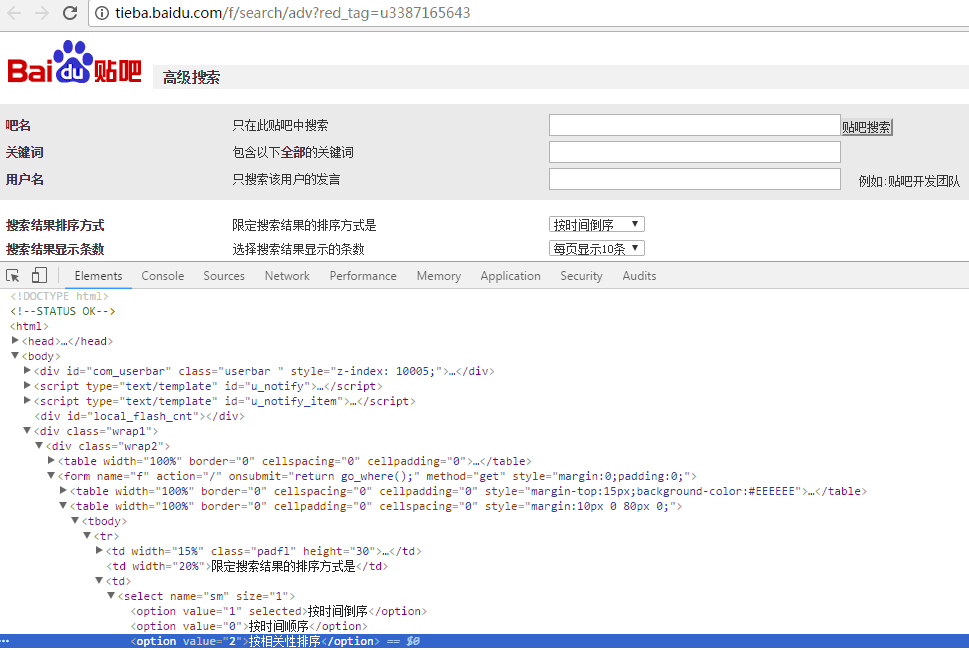This screenshot has height=650, width=969.
Task: Collapse the tr node
Action: (87, 535)
